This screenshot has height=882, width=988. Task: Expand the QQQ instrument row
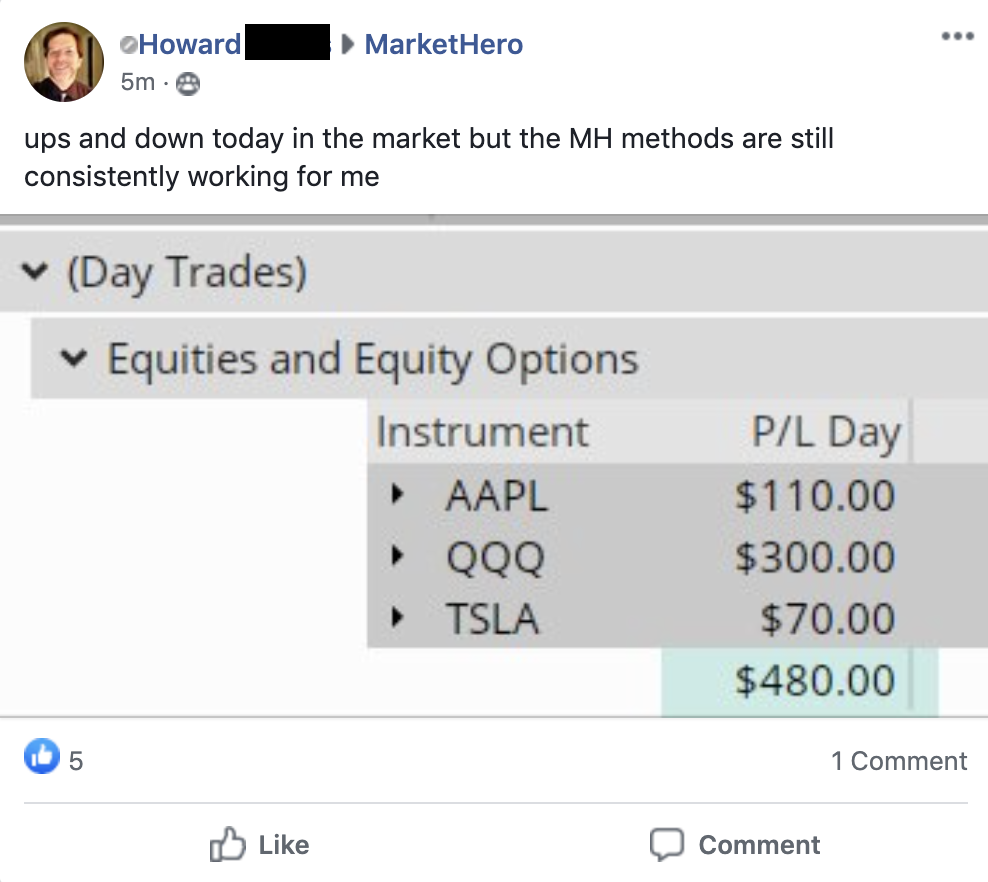coord(398,557)
